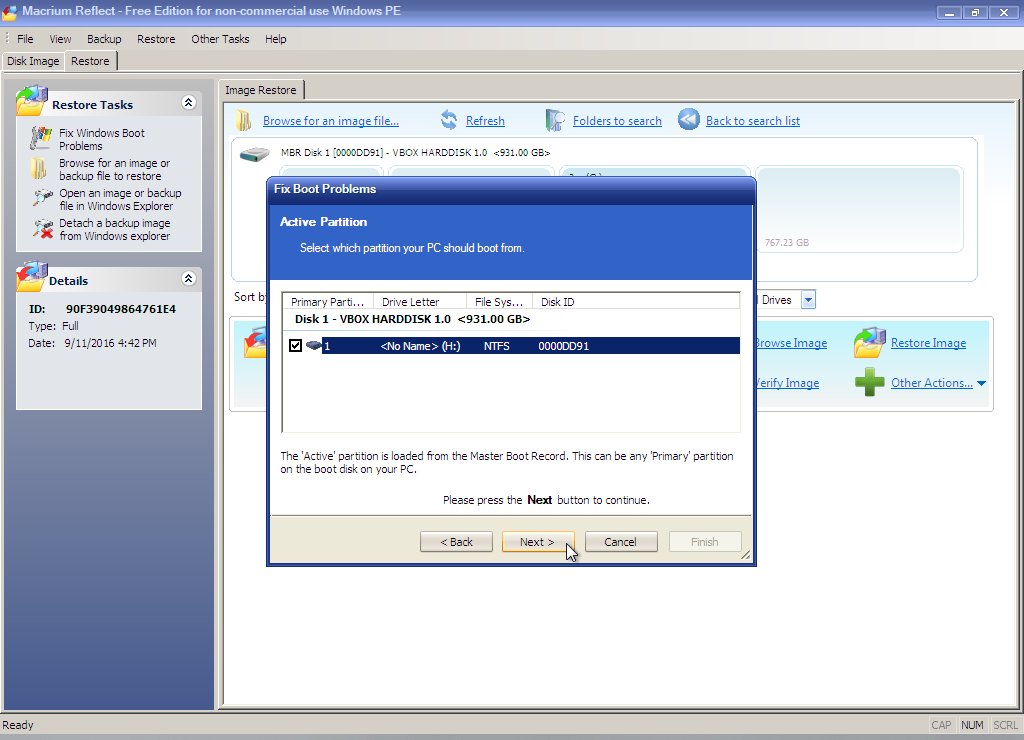
Task: Click the Drive Letter column header
Action: (x=419, y=302)
